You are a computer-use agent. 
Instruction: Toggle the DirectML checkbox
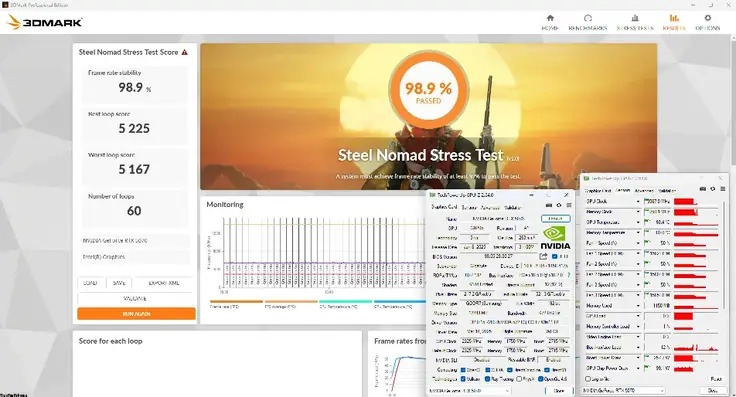click(x=547, y=370)
